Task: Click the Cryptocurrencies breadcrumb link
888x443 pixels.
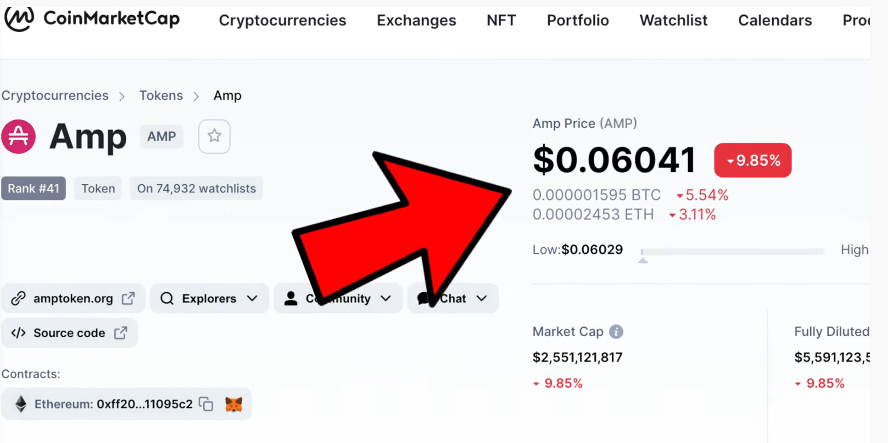Action: click(55, 96)
